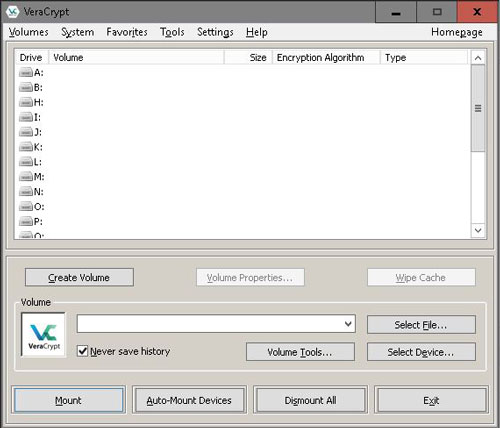The image size is (500, 428).
Task: Select drive K: icon in list
Action: pyautogui.click(x=26, y=147)
